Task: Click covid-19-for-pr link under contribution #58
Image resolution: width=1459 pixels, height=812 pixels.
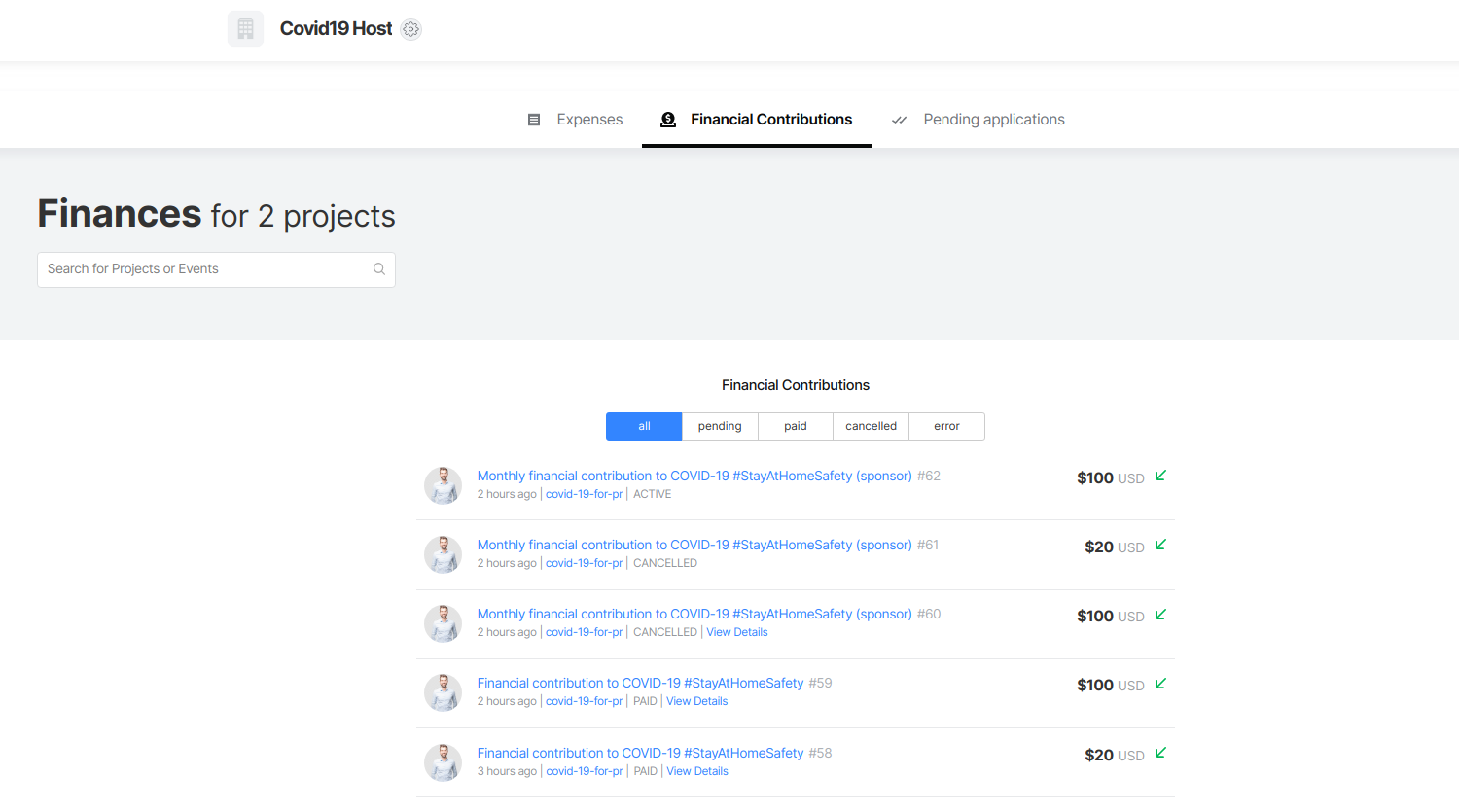Action: (585, 771)
